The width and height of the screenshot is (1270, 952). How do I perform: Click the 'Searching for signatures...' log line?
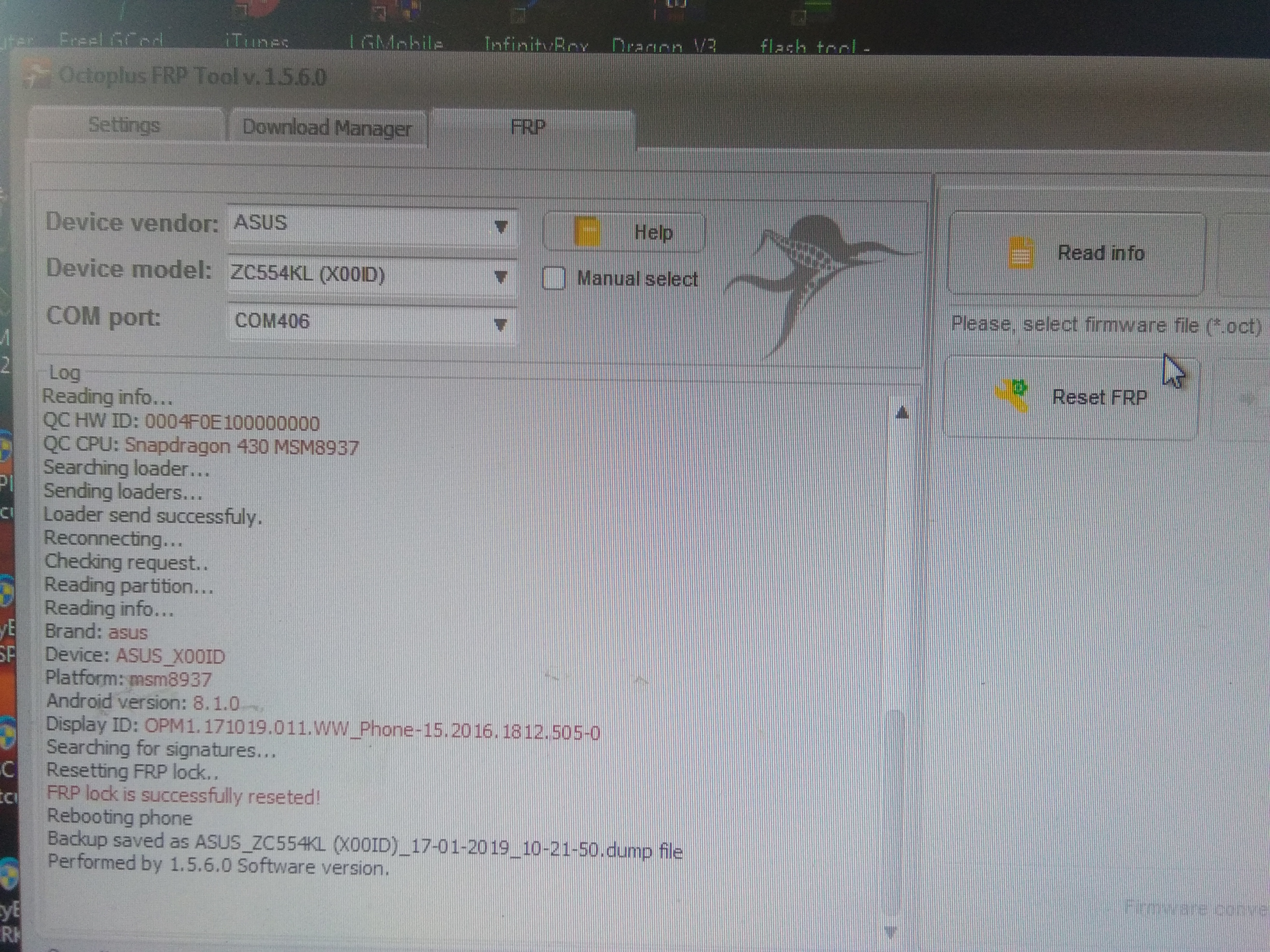coord(161,749)
